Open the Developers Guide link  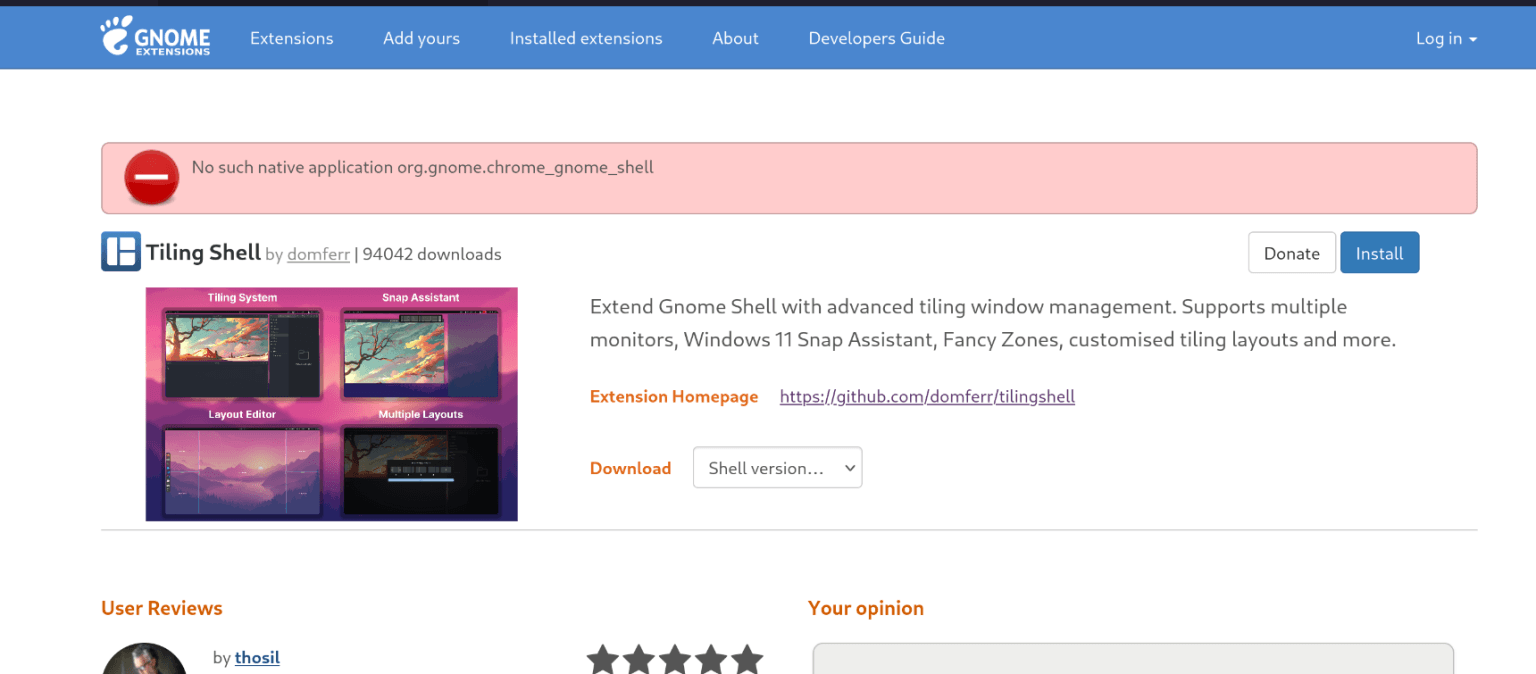click(876, 38)
